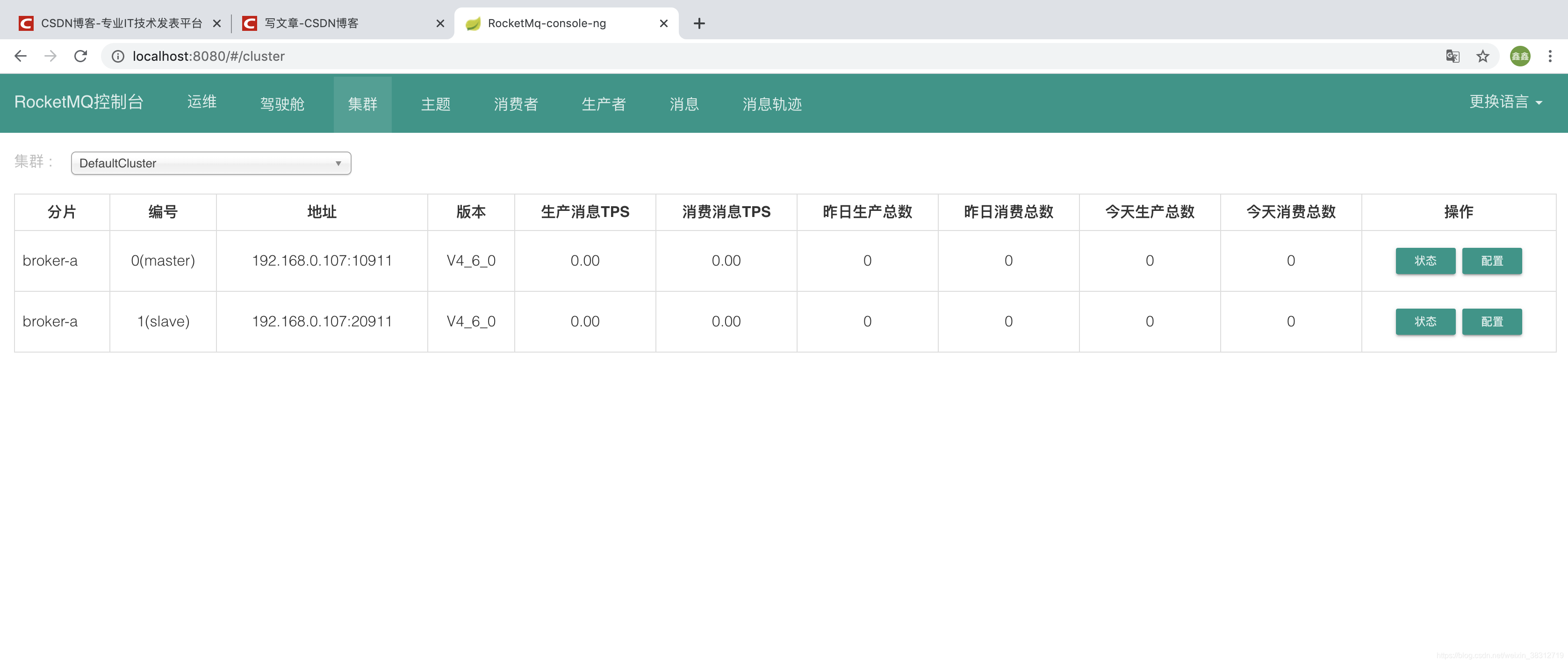This screenshot has width=1568, height=664.
Task: Open the 驾驶舱 dashboard menu
Action: point(282,104)
